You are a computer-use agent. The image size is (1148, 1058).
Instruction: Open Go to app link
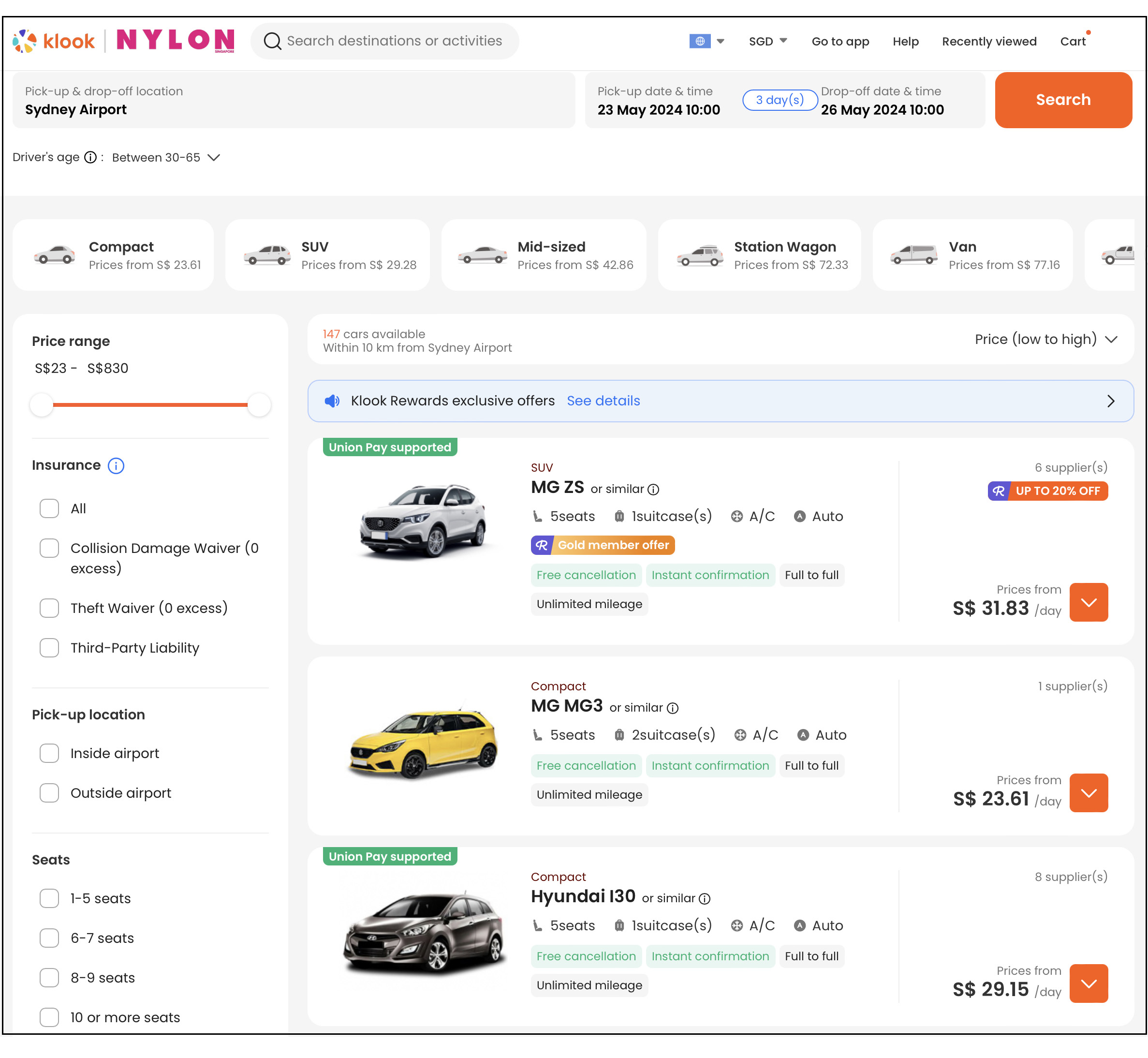[x=840, y=41]
